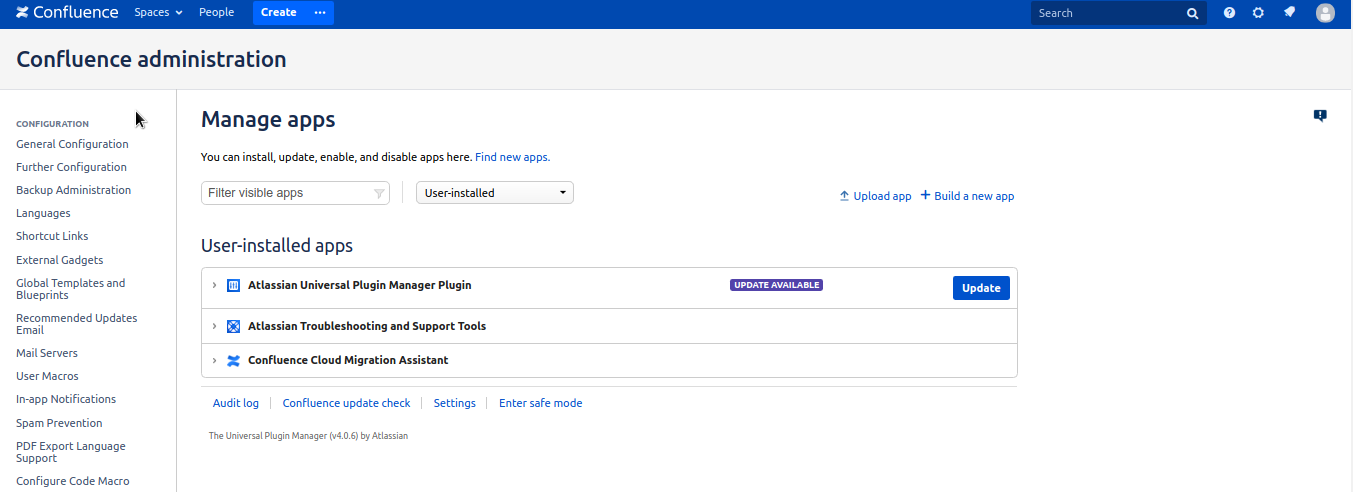Click the Upload app link
The width and height of the screenshot is (1353, 492).
[875, 196]
